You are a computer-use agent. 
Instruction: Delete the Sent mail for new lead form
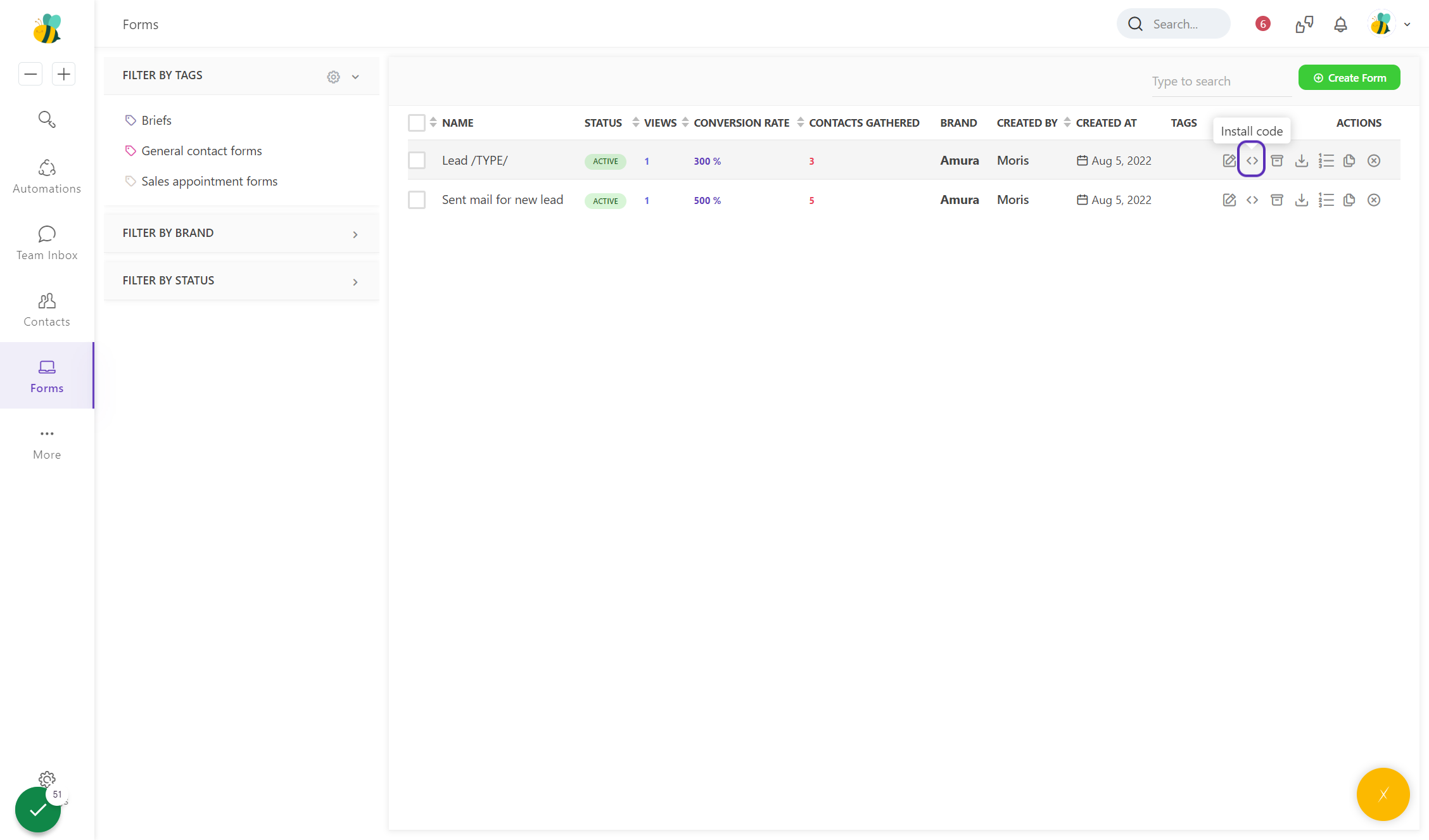pos(1374,200)
